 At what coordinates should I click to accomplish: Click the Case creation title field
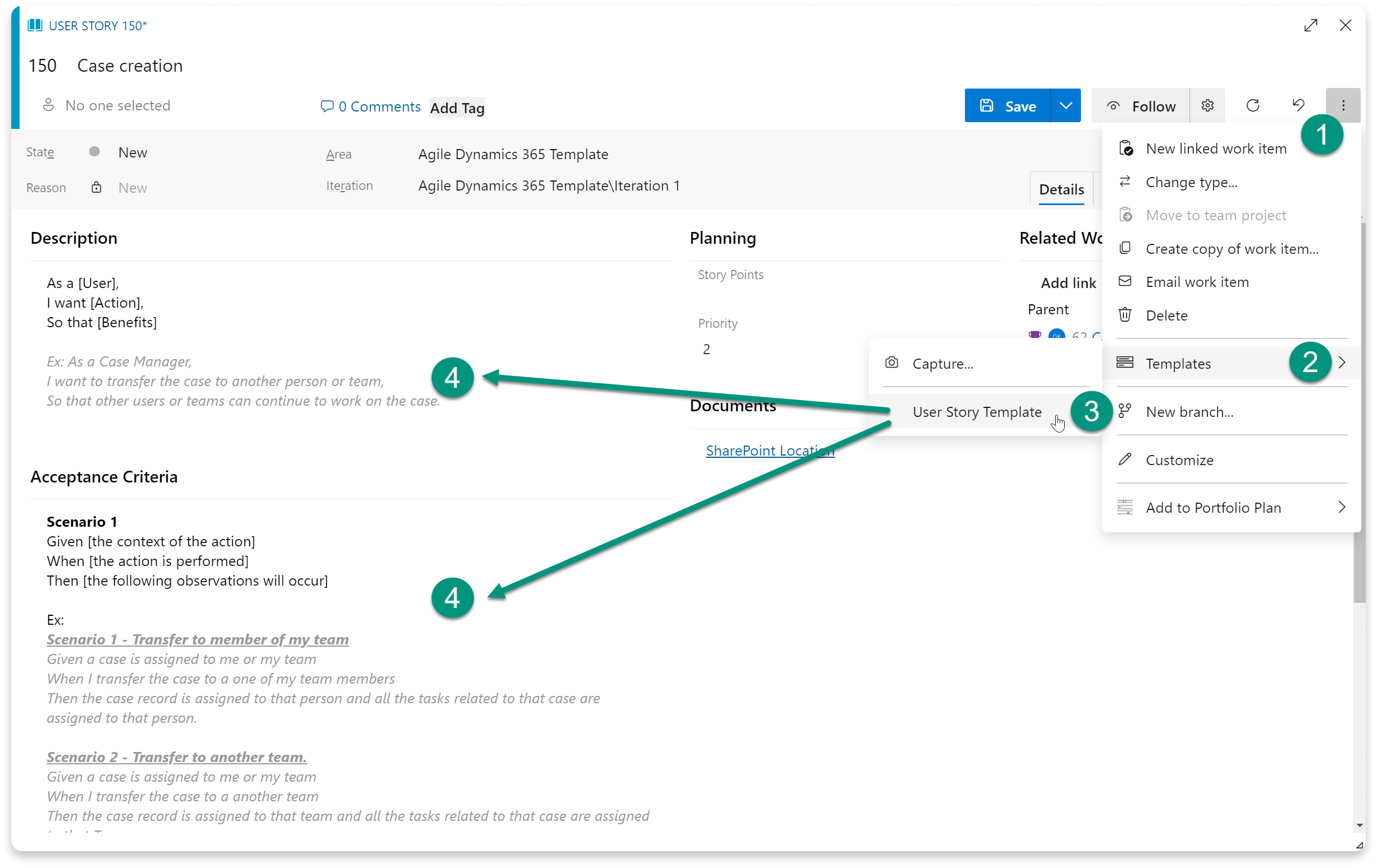[x=130, y=66]
